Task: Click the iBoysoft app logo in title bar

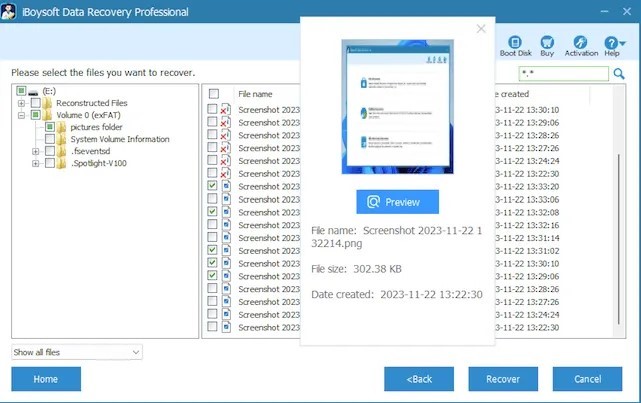Action: 8,11
